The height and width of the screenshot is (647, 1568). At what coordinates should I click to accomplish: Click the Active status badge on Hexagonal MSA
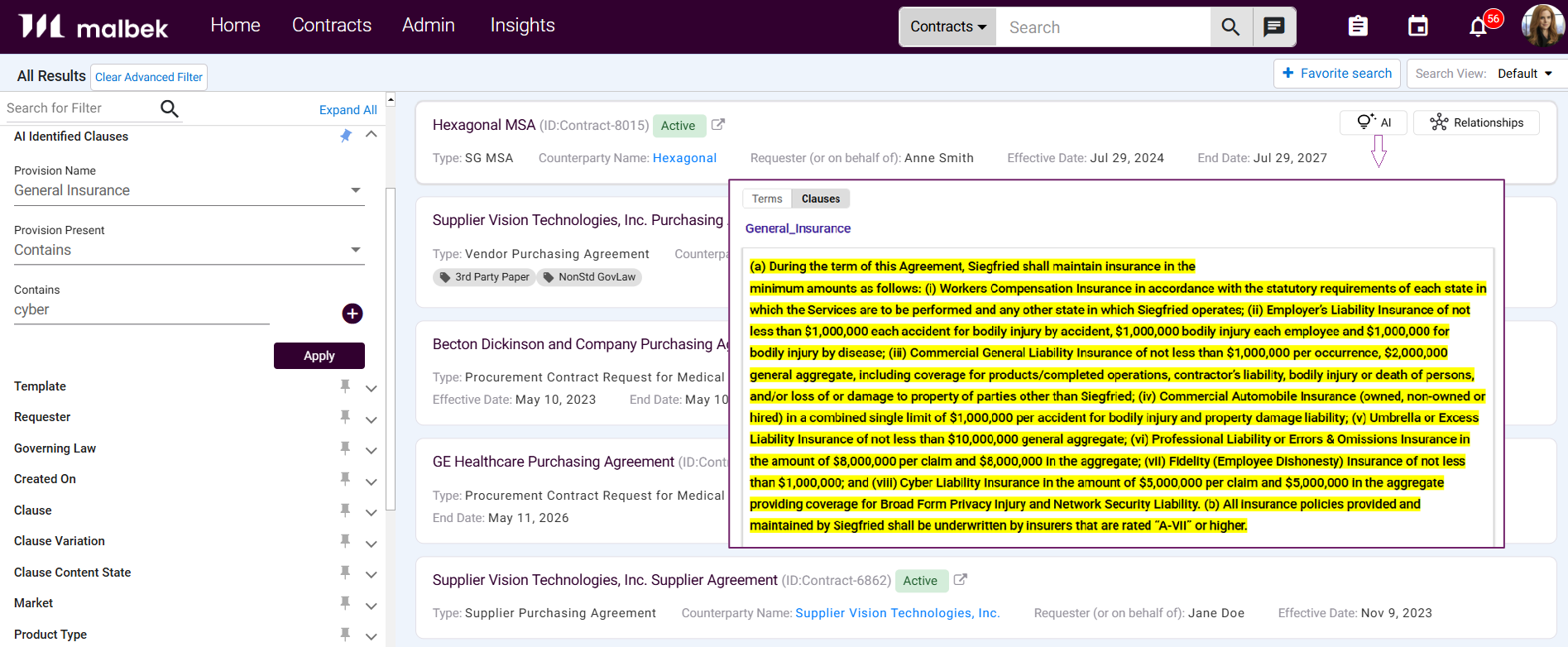click(x=679, y=126)
